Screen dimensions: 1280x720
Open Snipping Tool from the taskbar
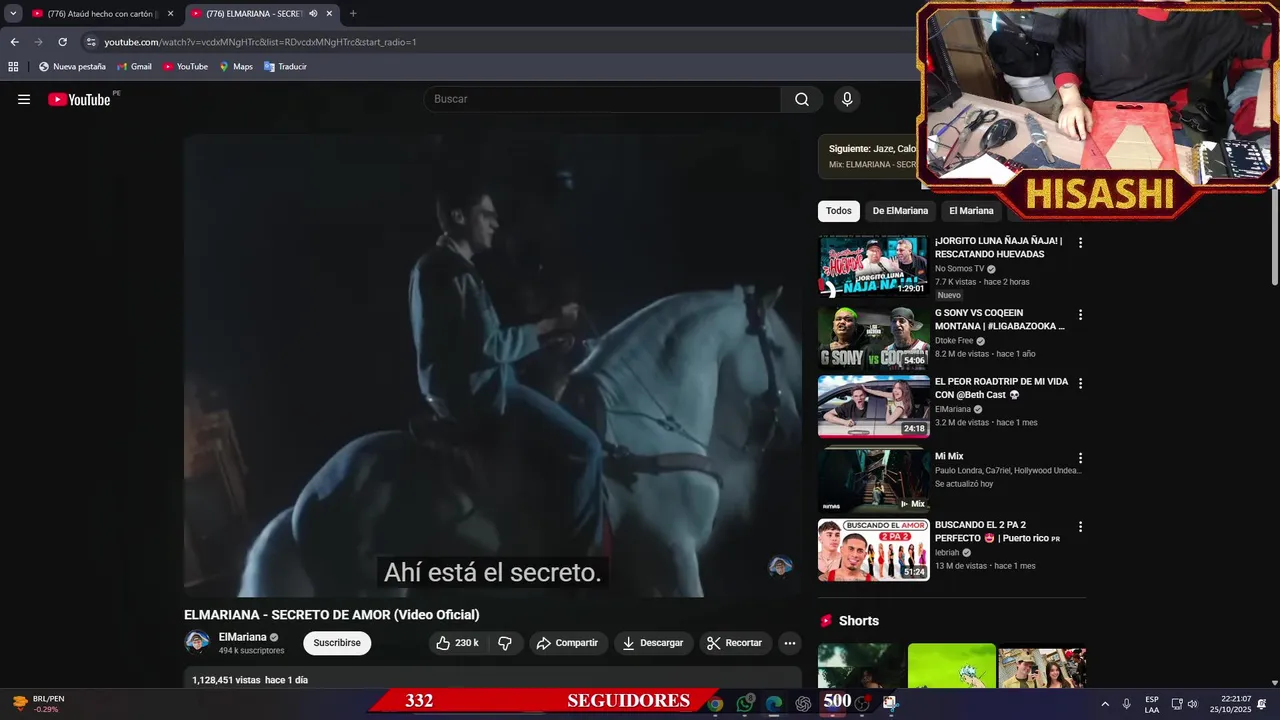coord(890,703)
